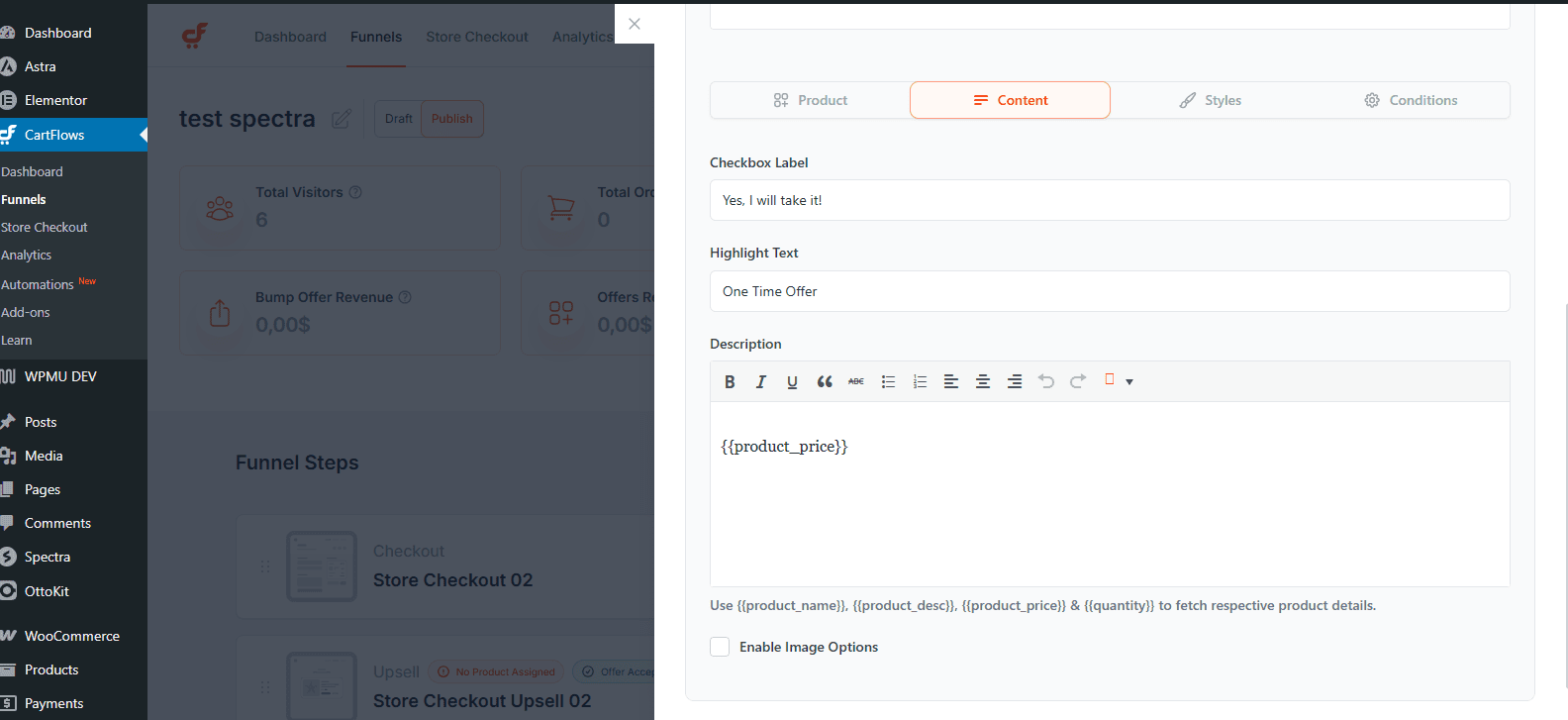Viewport: 1568px width, 720px height.
Task: Click inside Description text area
Action: (x=1110, y=493)
